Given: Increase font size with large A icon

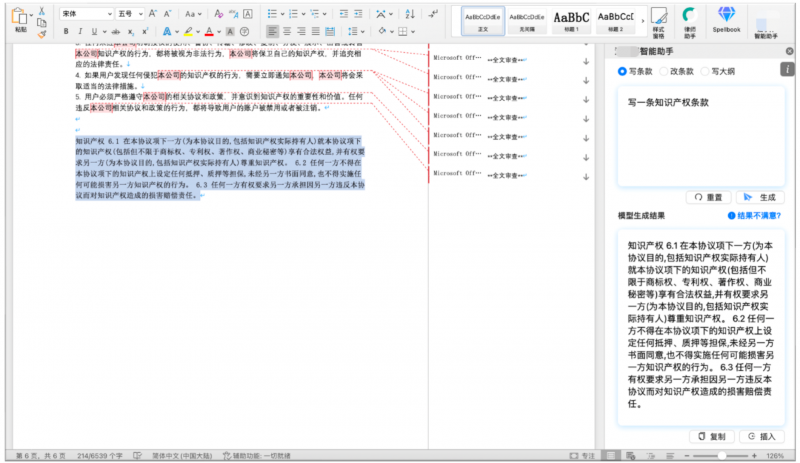Looking at the screenshot, I should (153, 14).
